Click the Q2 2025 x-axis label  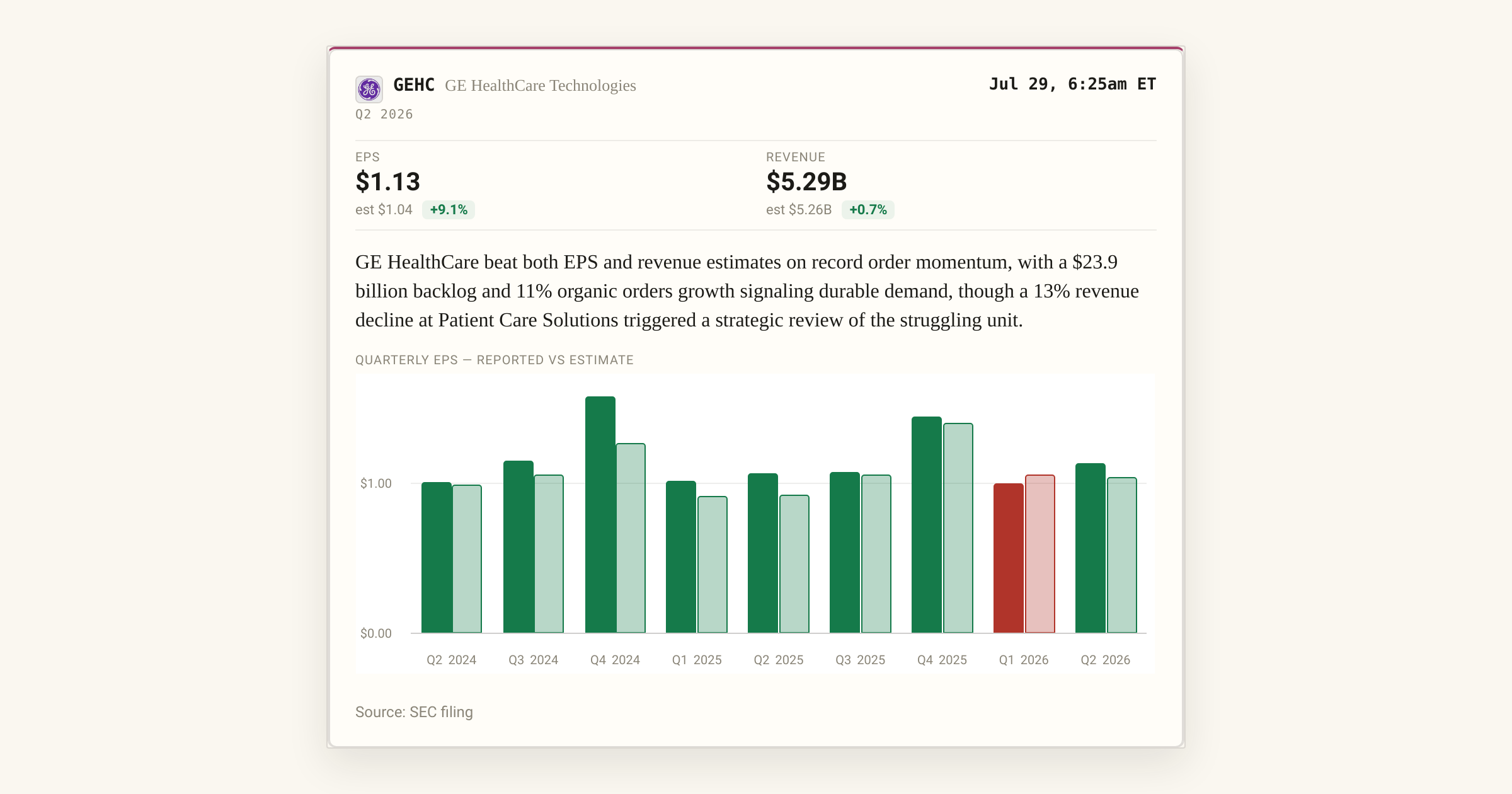(x=779, y=660)
